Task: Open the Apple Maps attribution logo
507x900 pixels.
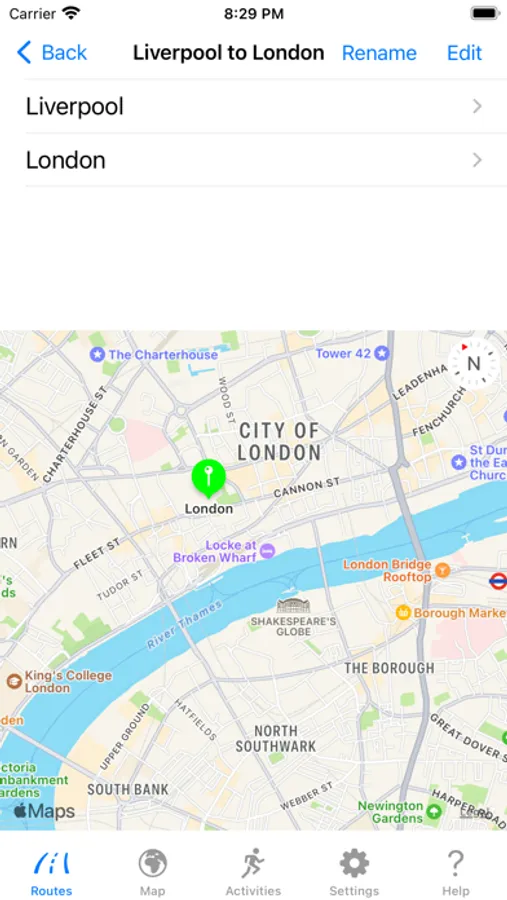Action: (45, 811)
